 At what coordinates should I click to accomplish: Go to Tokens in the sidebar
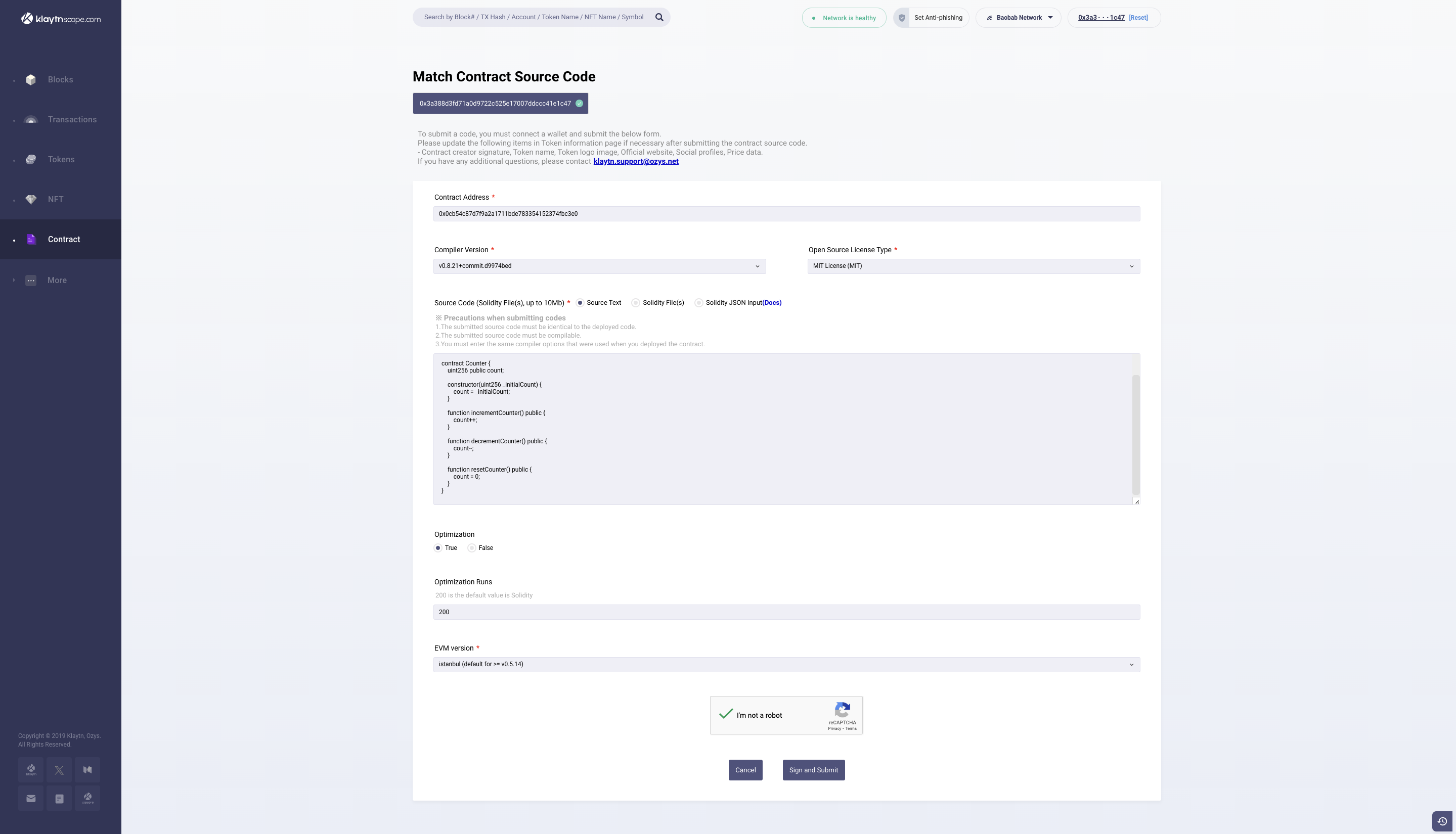(61, 159)
